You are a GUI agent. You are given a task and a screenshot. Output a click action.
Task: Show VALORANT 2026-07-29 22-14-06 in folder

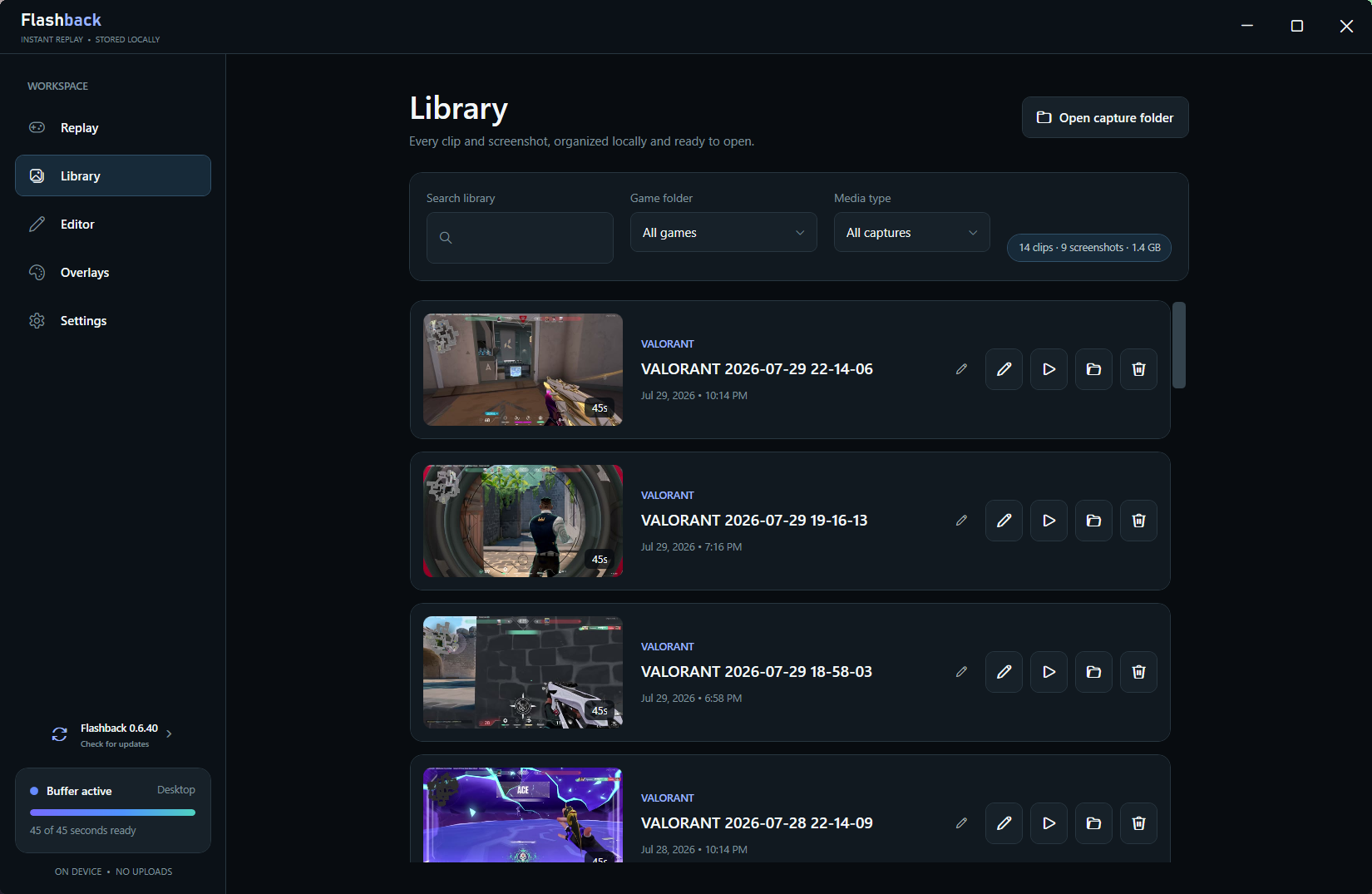pyautogui.click(x=1094, y=369)
